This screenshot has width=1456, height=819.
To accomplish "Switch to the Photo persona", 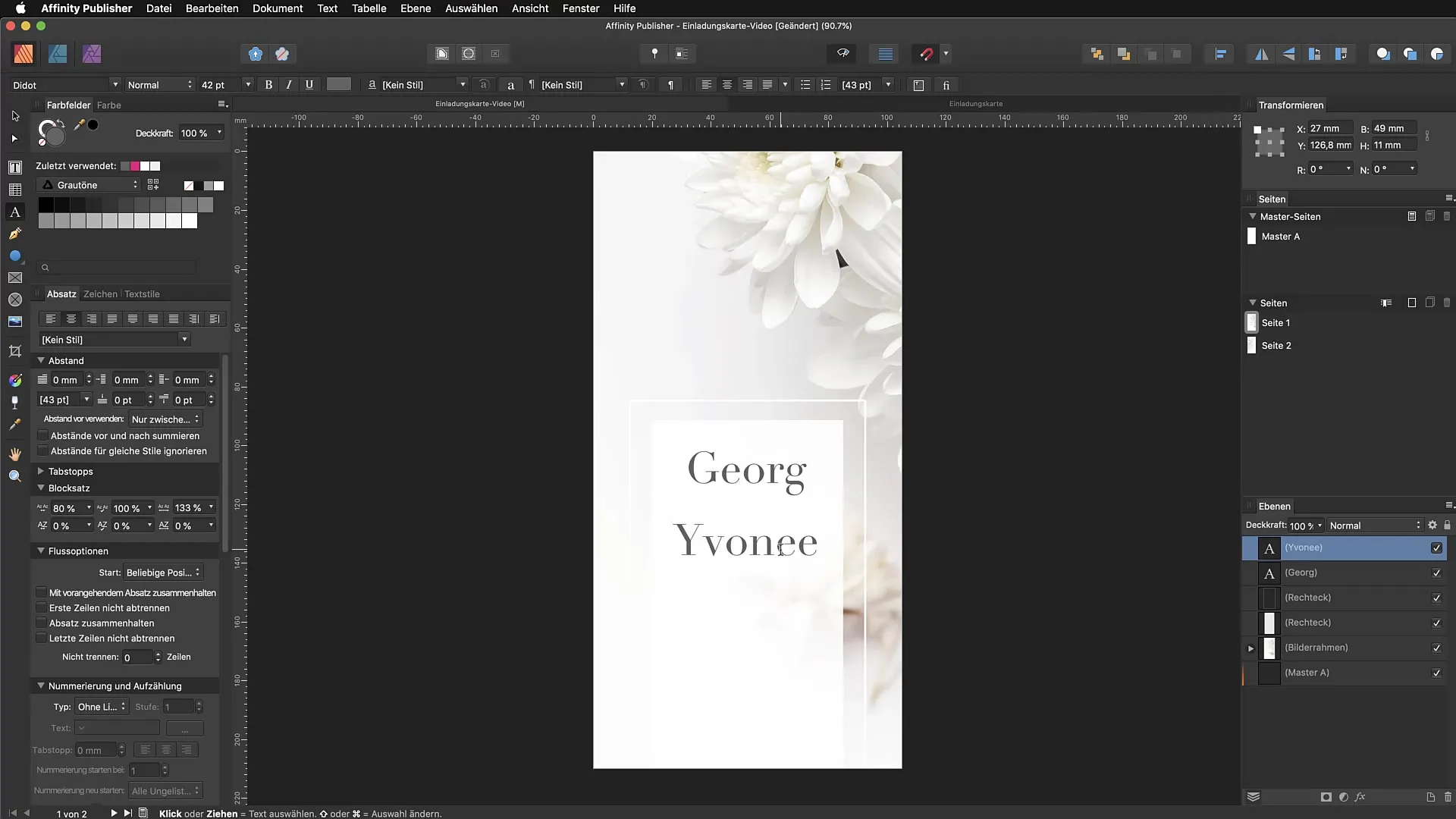I will [92, 54].
